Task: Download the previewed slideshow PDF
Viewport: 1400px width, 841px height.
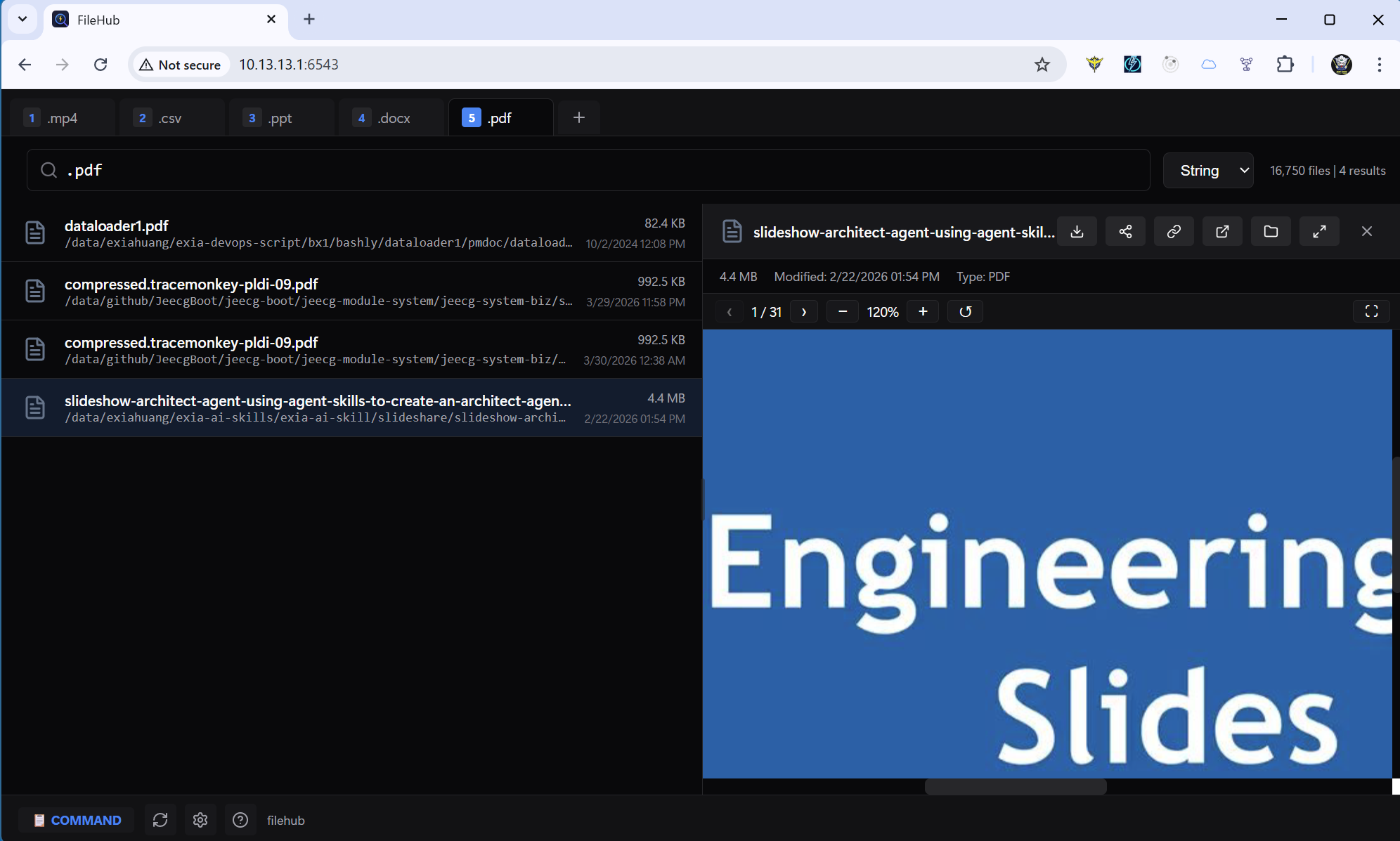Action: (1077, 230)
